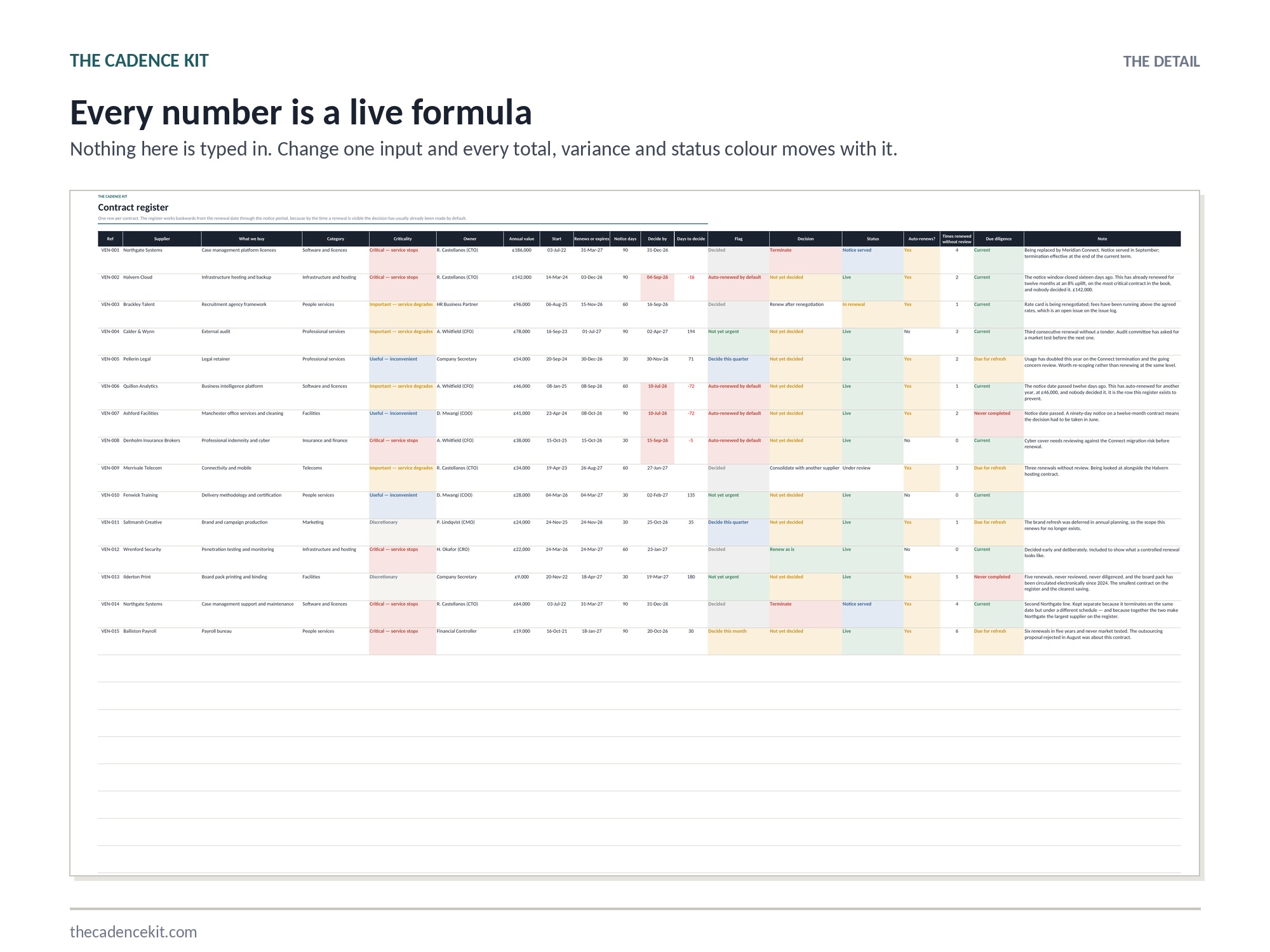Select the THE DETAIL label at top right
The width and height of the screenshot is (1270, 952).
pyautogui.click(x=1161, y=62)
